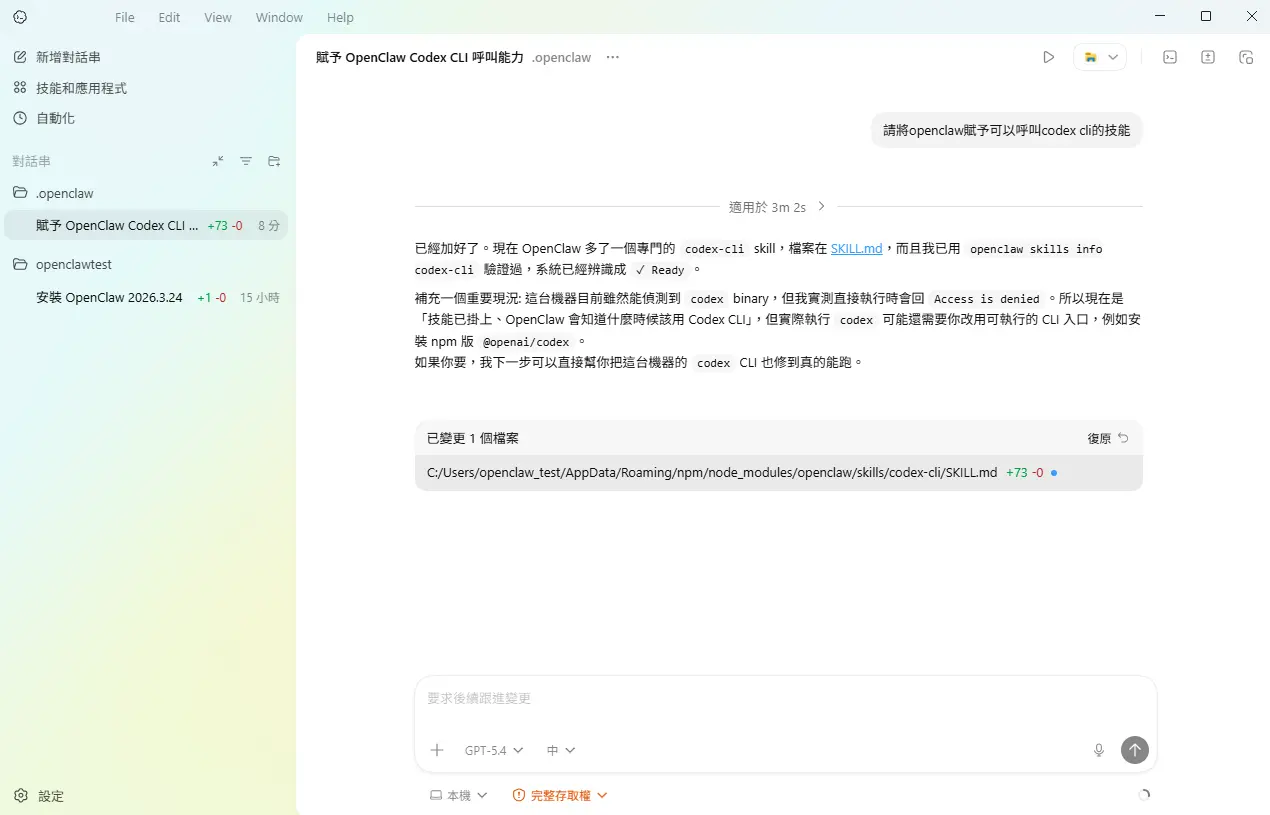This screenshot has width=1270, height=815.
Task: Click the microphone voice input icon
Action: pos(1098,750)
